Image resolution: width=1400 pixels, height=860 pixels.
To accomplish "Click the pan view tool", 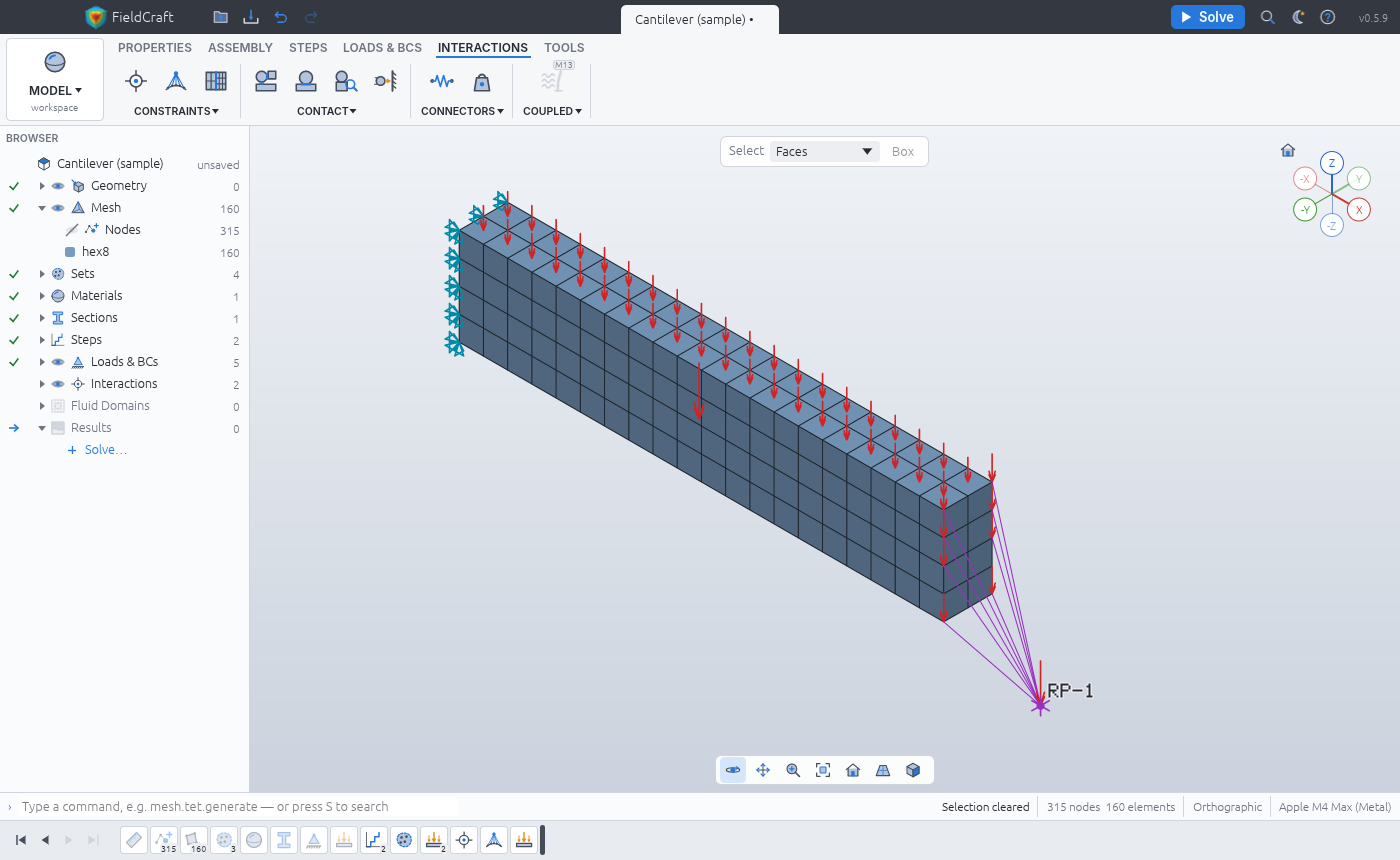I will 763,770.
